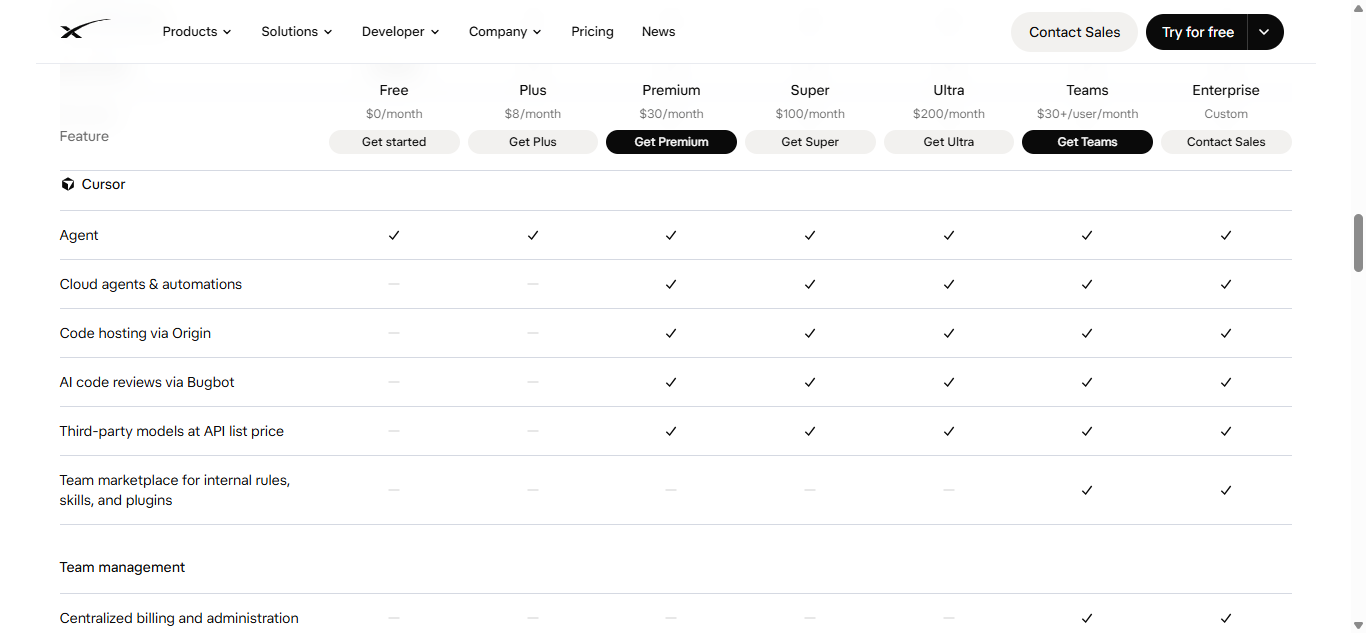Click the Team marketplace checkmark under Enterprise
1366x633 pixels.
click(1226, 490)
